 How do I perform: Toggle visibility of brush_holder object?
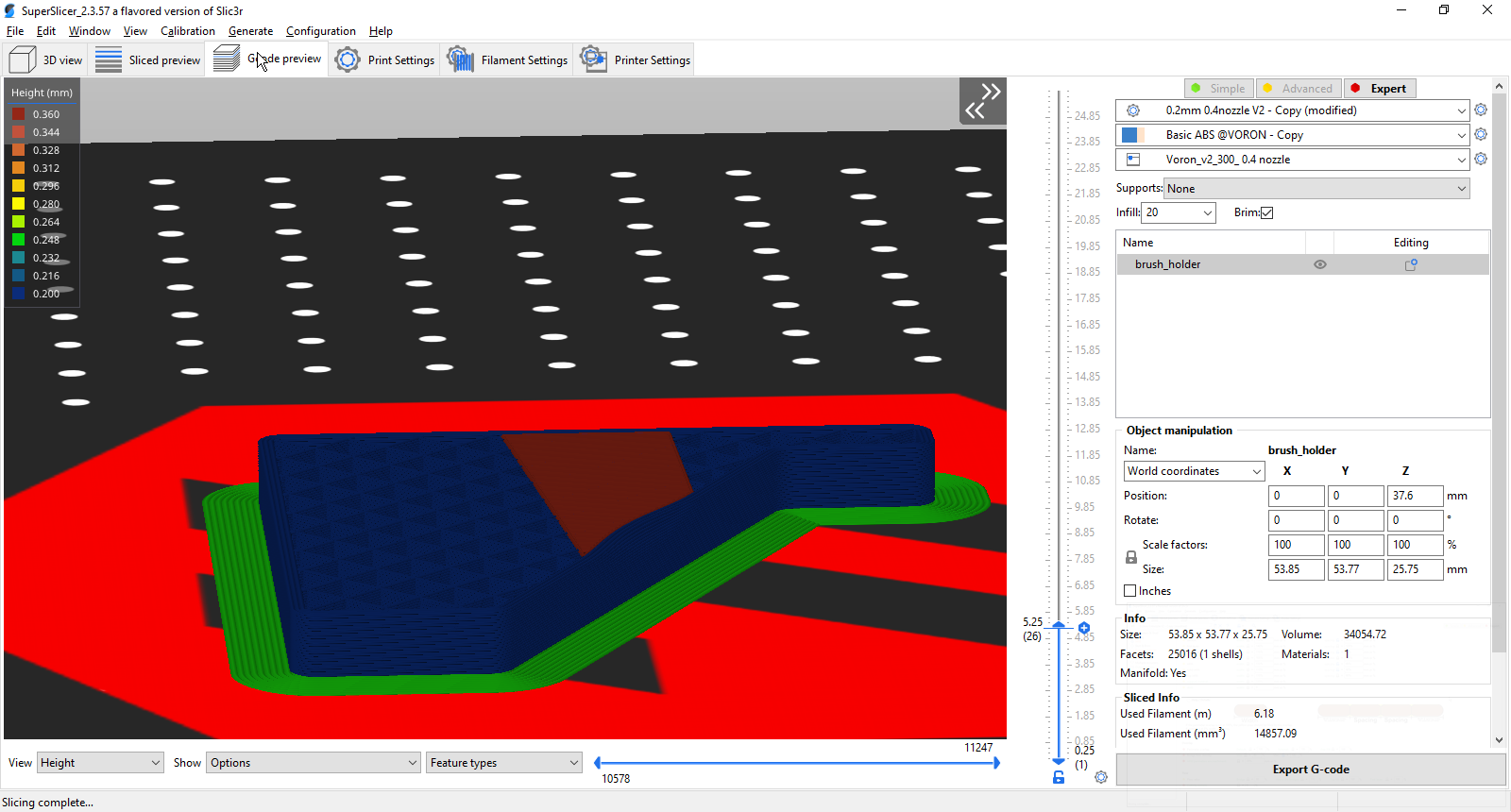(1320, 264)
